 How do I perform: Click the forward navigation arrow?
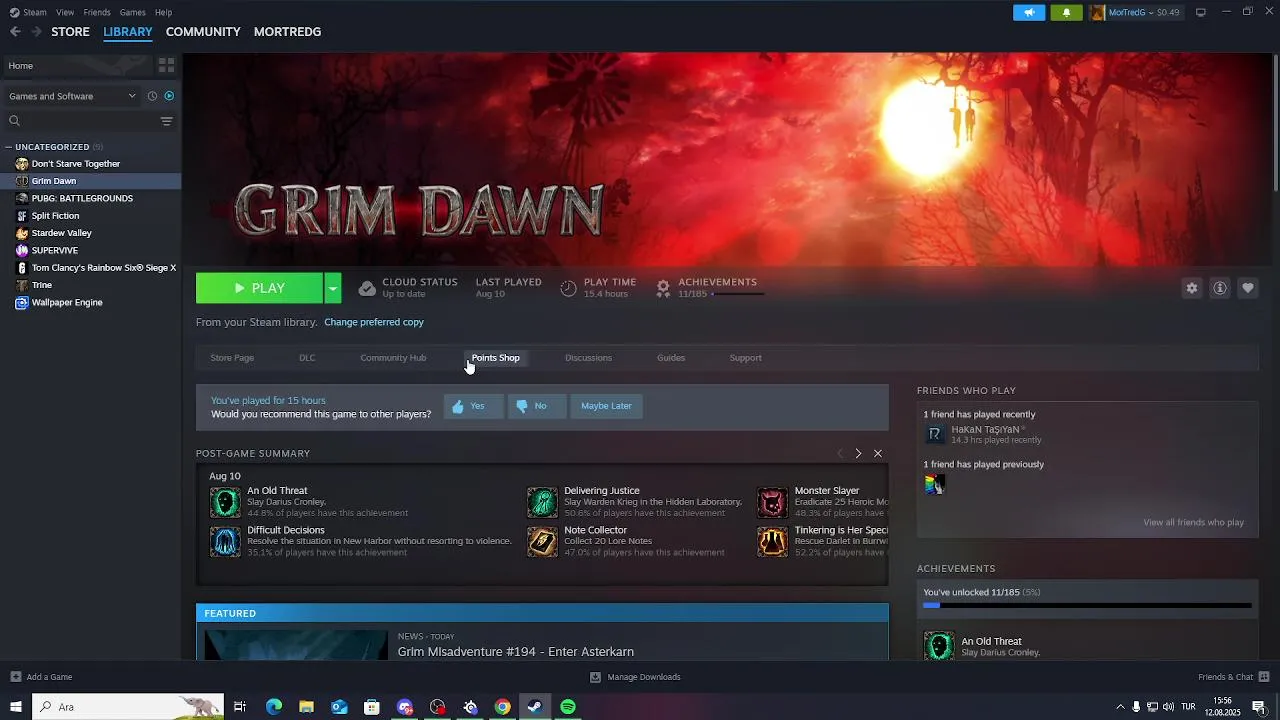[36, 32]
